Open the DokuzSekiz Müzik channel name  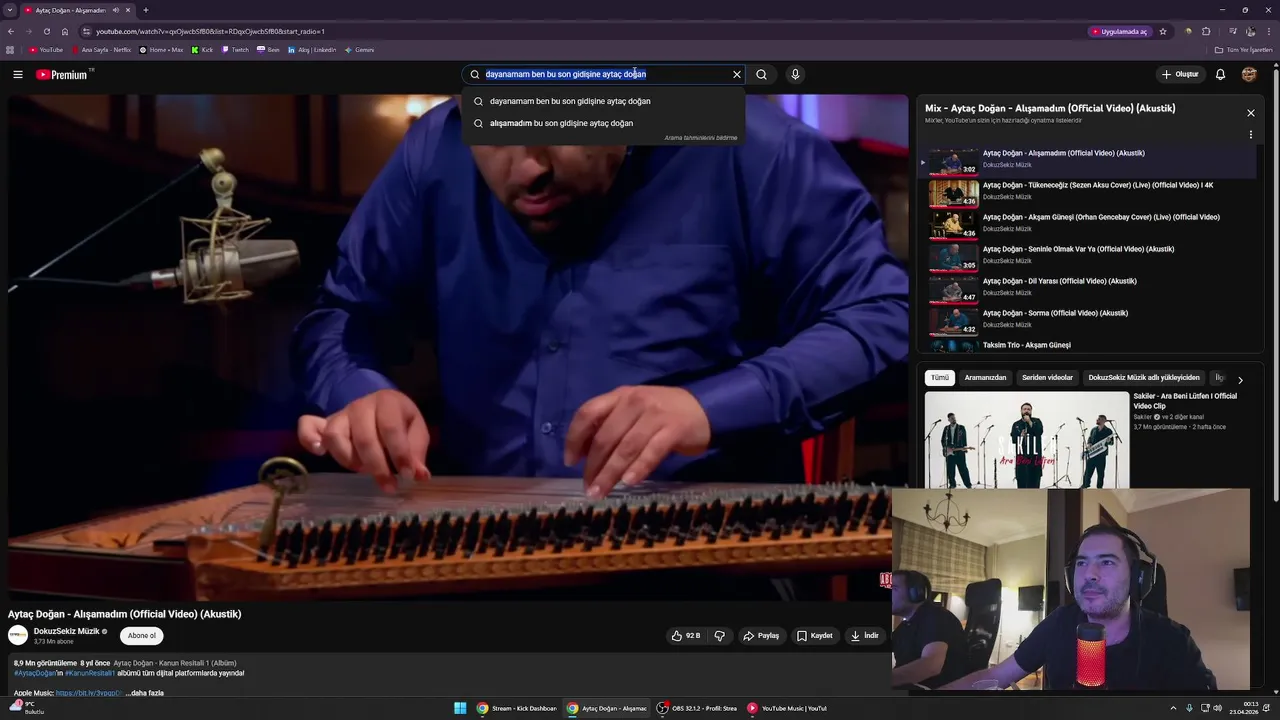coord(66,632)
